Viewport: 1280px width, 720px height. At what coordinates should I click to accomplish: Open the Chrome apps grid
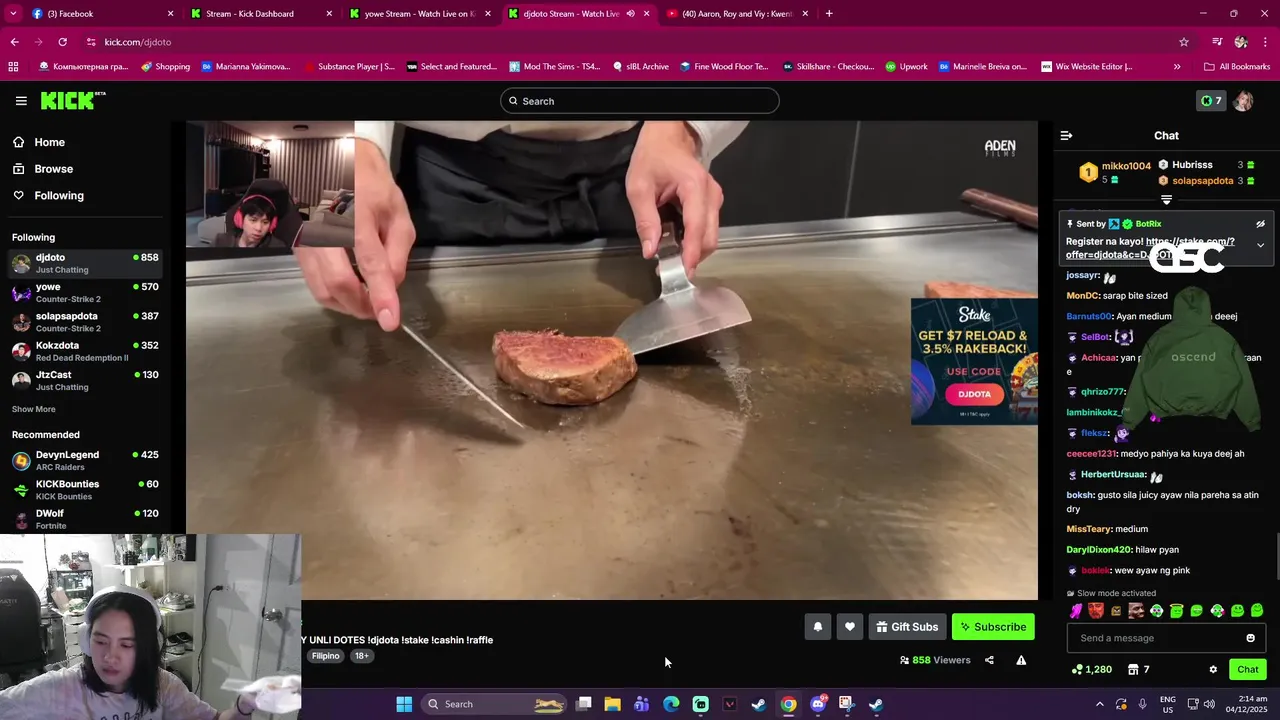pyautogui.click(x=13, y=67)
